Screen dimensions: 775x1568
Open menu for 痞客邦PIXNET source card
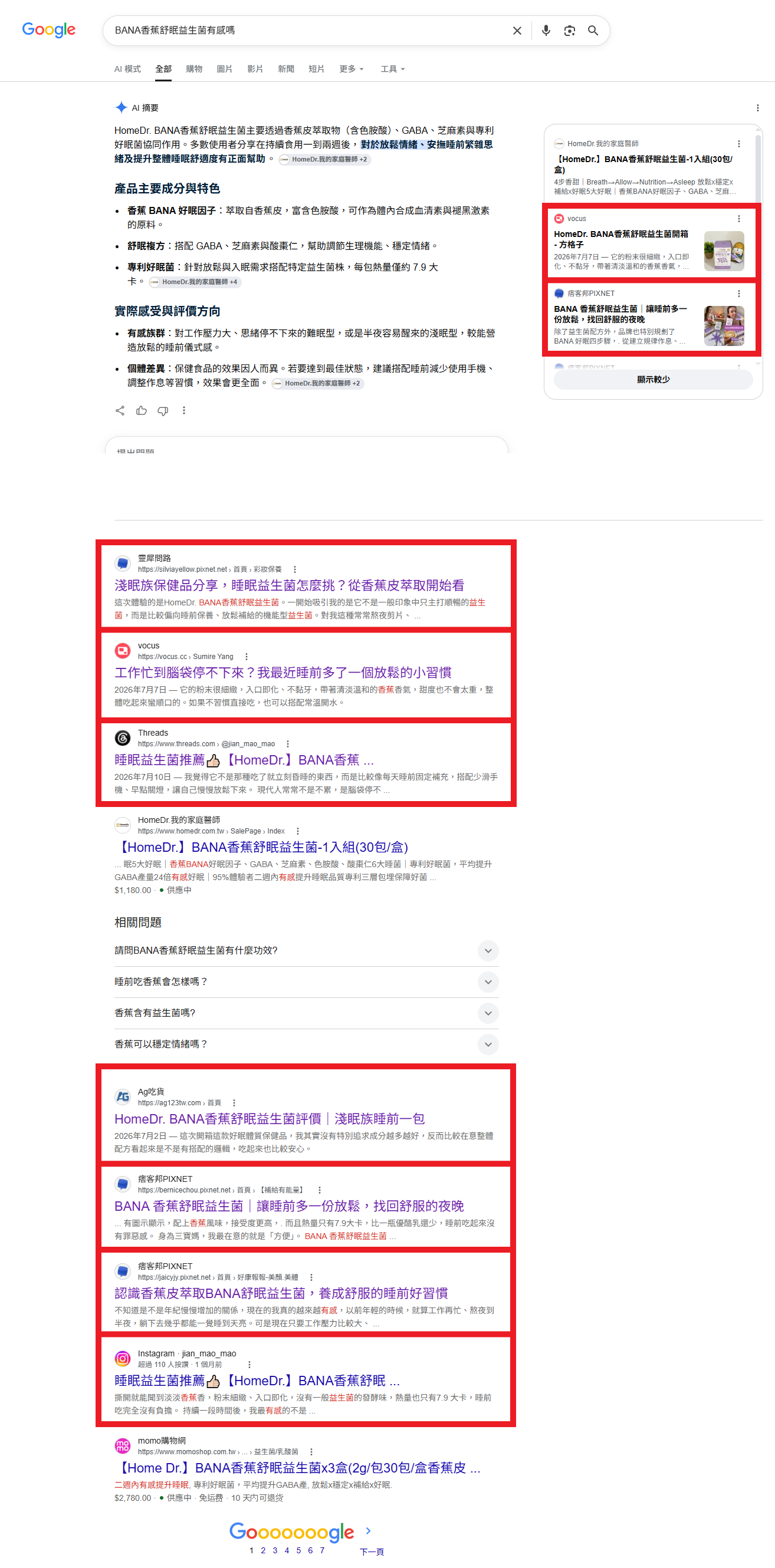coord(738,294)
